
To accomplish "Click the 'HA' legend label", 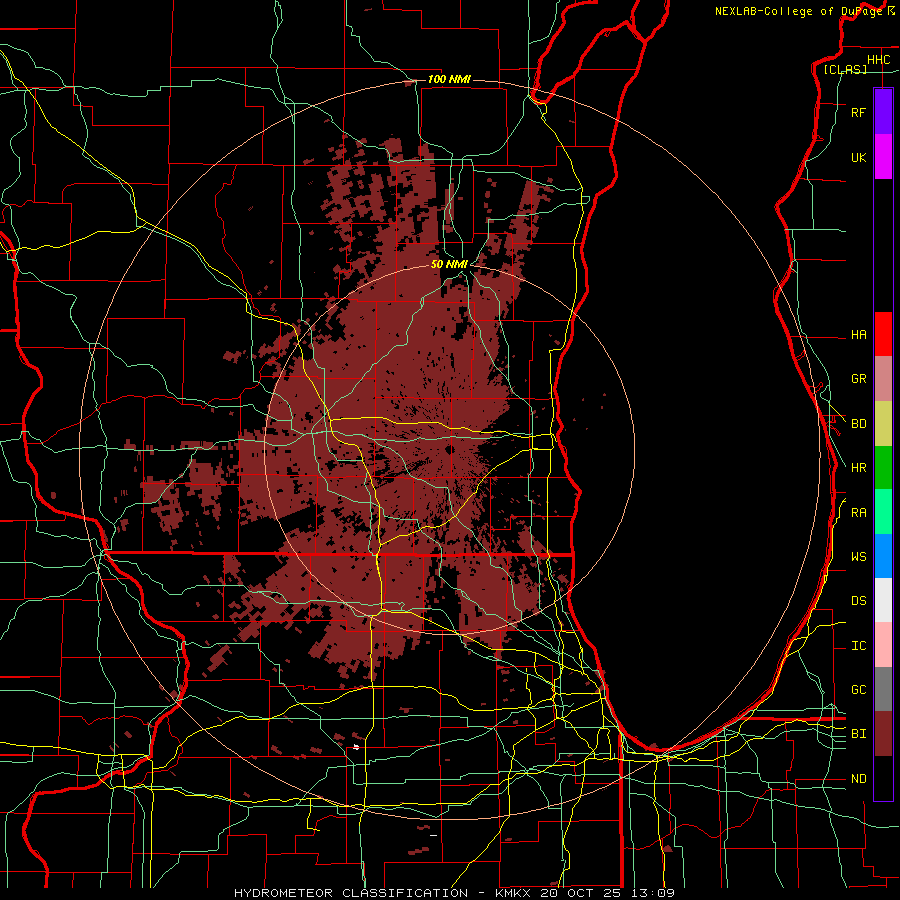I will 858,335.
